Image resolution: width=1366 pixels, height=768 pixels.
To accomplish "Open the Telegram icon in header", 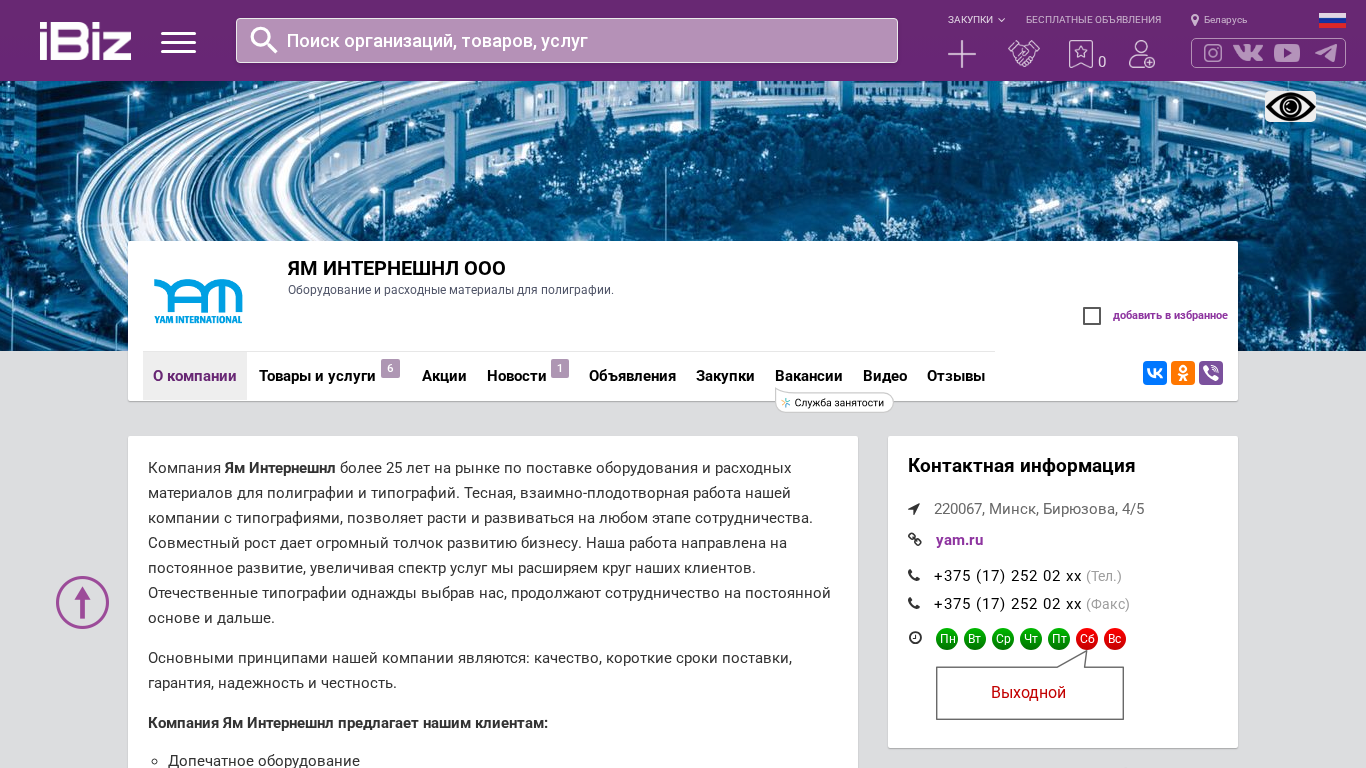I will [x=1326, y=53].
